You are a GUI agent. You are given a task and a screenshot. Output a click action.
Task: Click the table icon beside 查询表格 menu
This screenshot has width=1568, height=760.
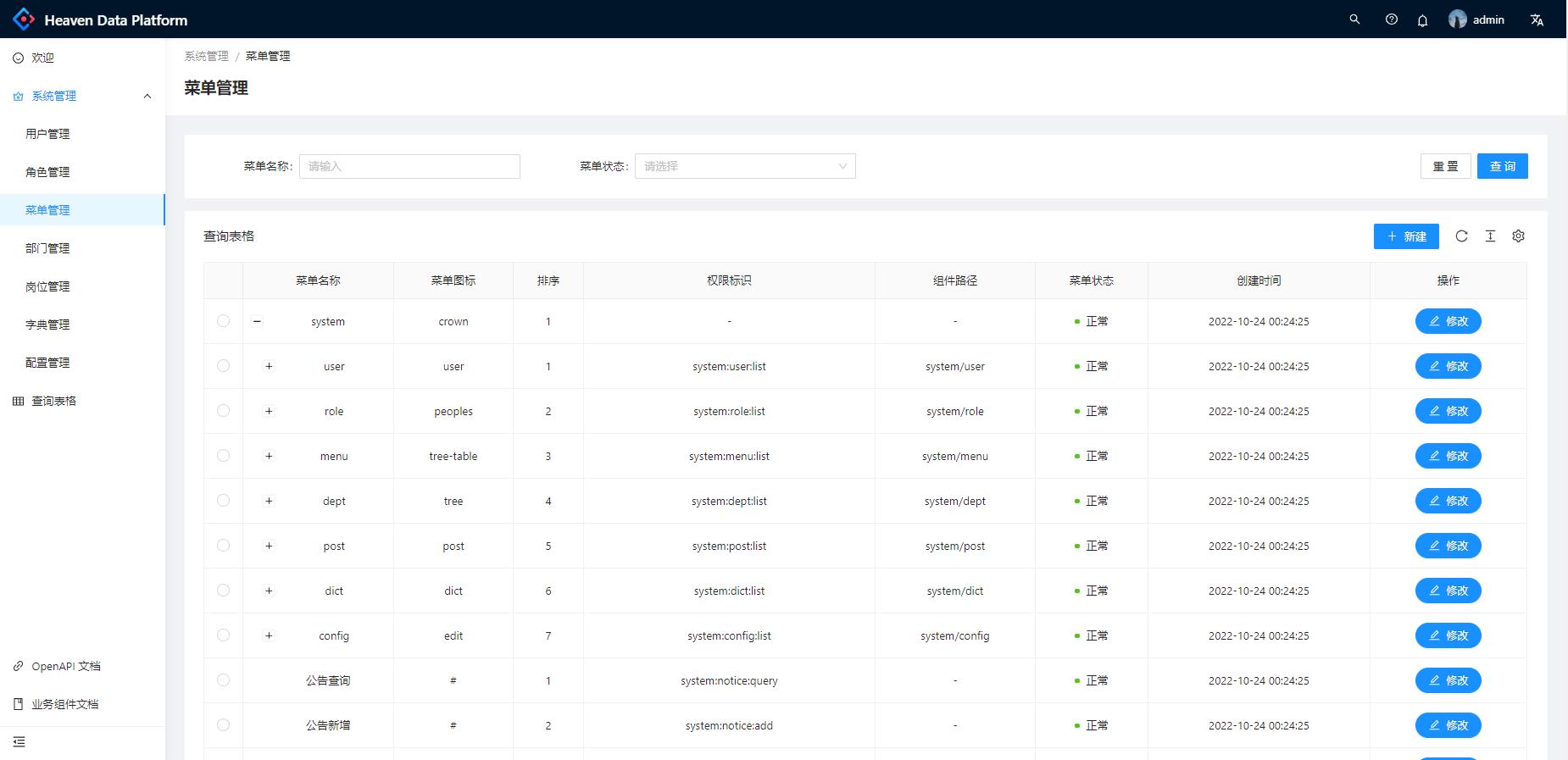tap(18, 401)
